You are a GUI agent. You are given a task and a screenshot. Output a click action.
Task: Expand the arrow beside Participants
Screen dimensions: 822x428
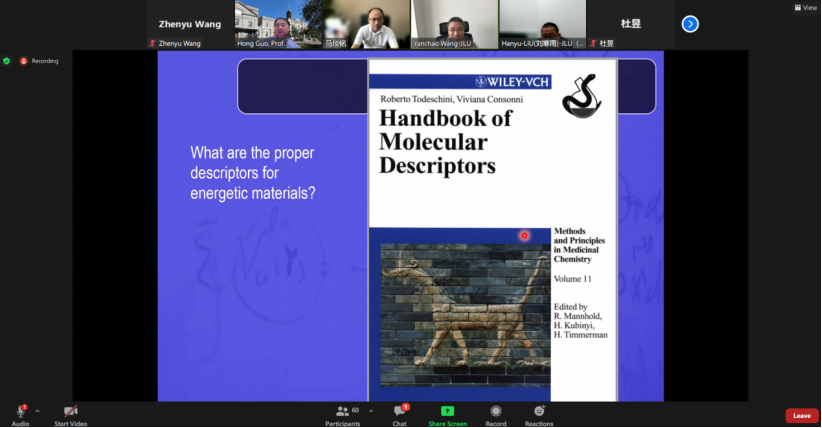tap(371, 410)
